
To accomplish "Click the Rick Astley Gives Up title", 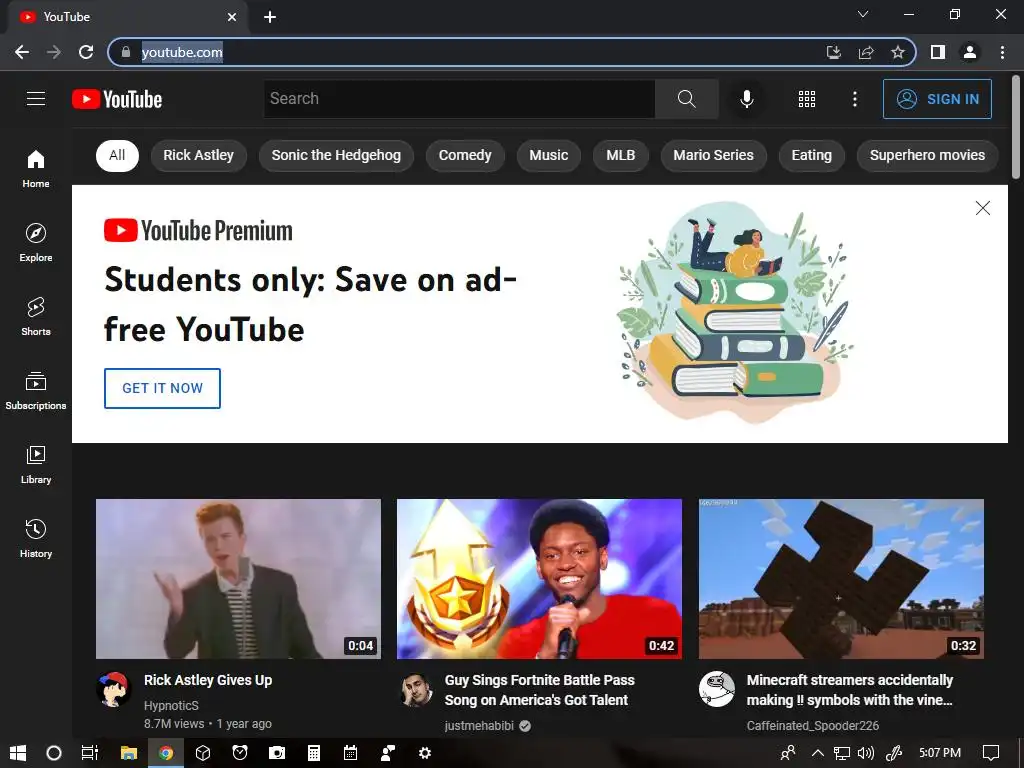I will pyautogui.click(x=208, y=680).
